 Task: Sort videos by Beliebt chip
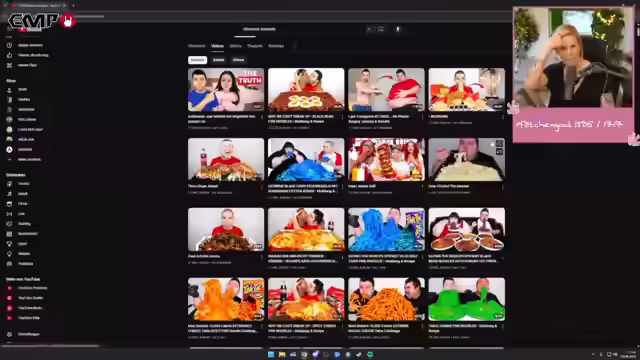219,60
